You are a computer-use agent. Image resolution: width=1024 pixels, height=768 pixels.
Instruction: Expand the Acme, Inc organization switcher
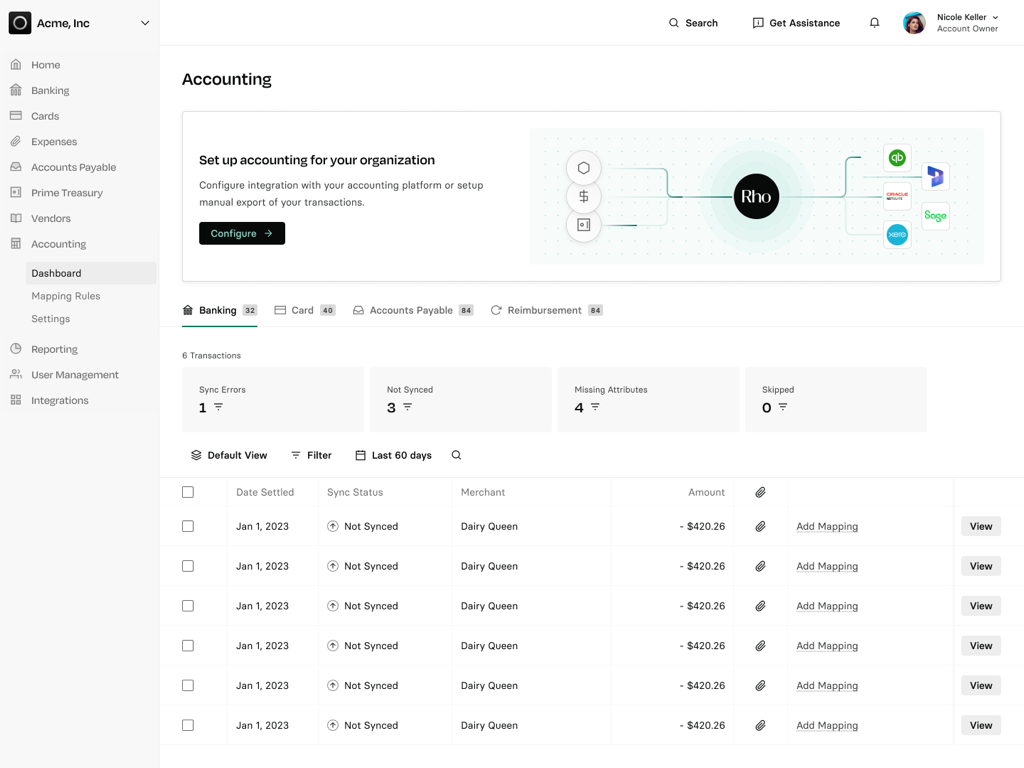click(x=145, y=23)
